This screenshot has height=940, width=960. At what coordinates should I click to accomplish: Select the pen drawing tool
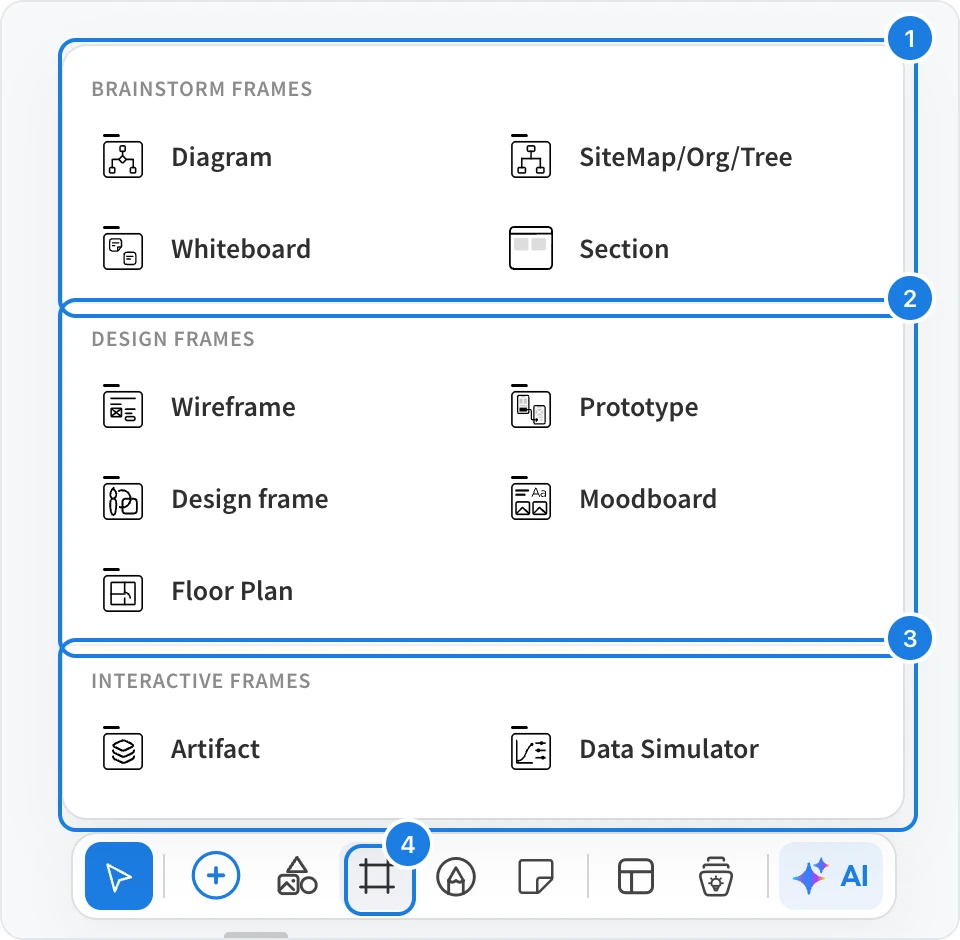456,876
